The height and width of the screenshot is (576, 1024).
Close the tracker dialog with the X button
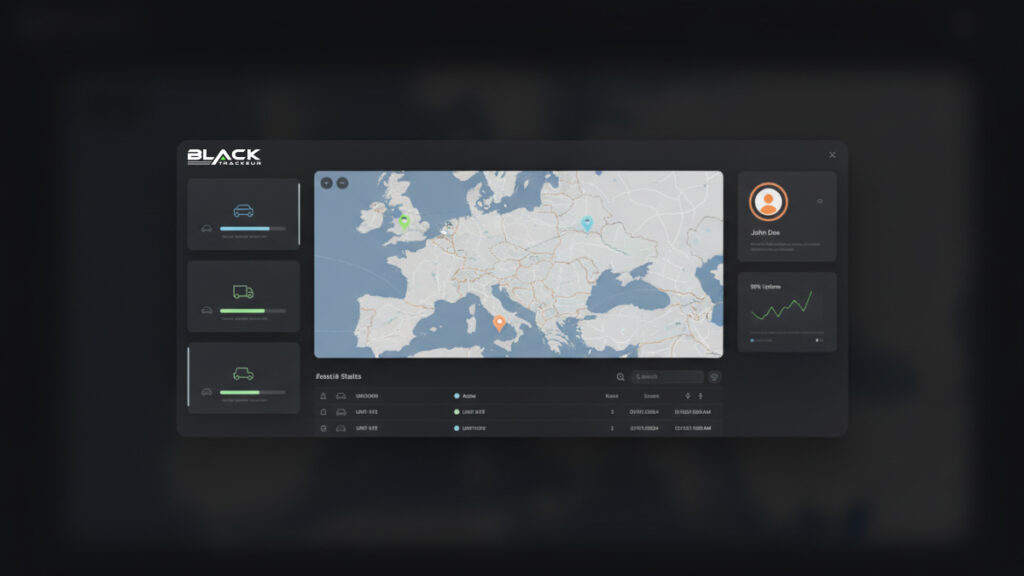click(x=832, y=155)
